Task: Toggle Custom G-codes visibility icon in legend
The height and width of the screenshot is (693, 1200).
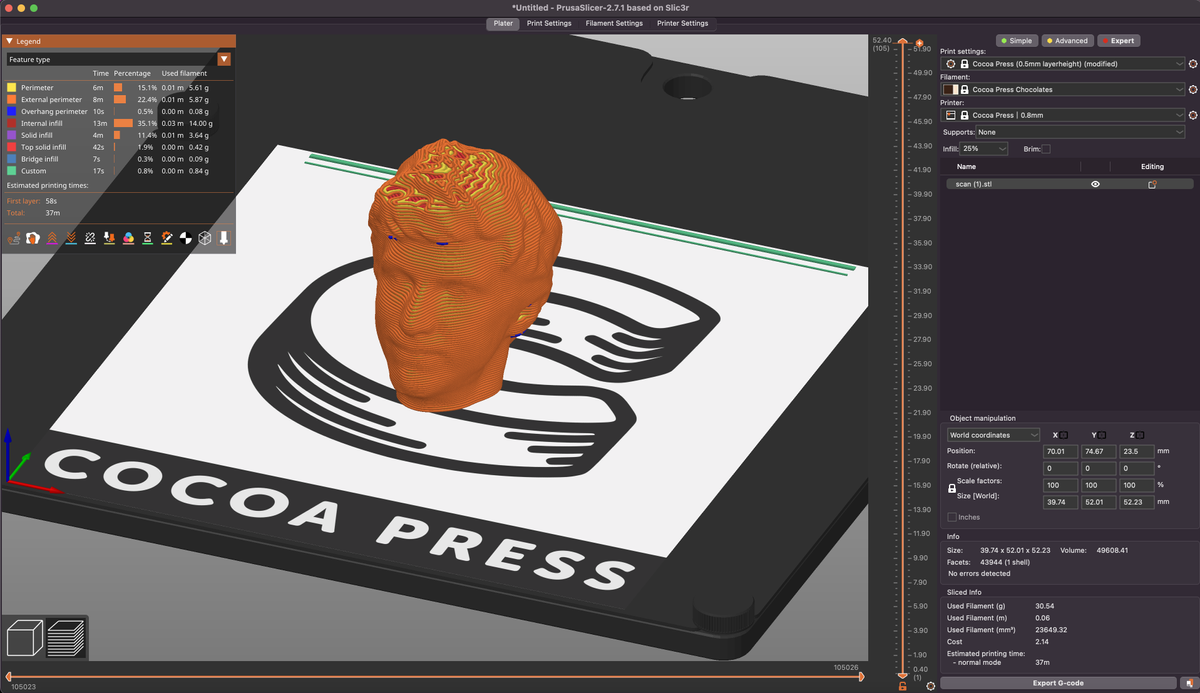Action: click(166, 238)
